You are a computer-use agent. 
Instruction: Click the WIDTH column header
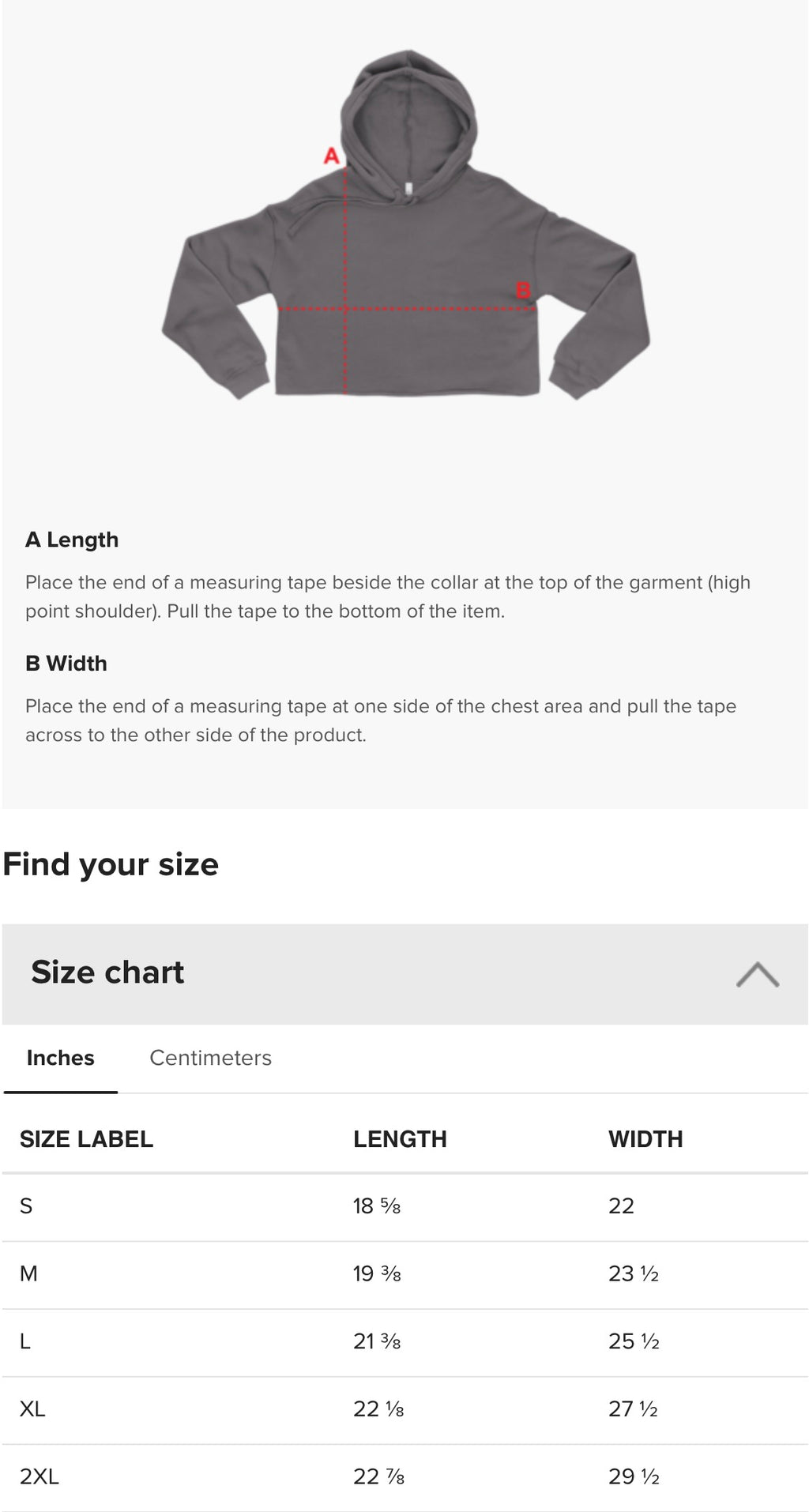click(645, 1139)
